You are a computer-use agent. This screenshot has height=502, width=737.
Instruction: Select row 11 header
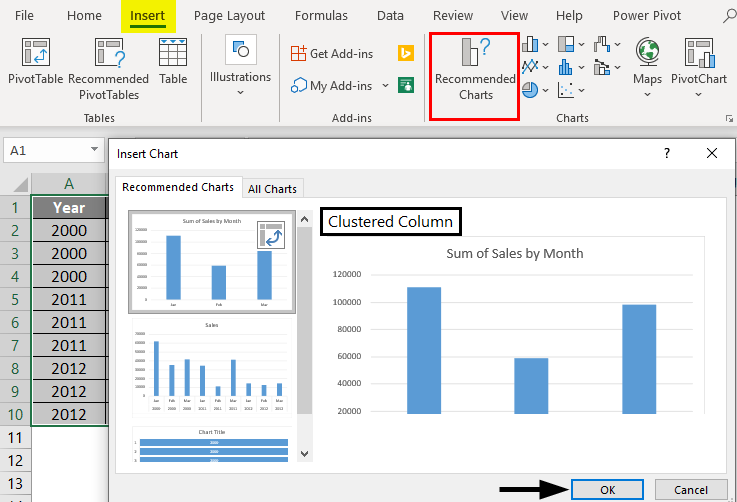pyautogui.click(x=15, y=438)
